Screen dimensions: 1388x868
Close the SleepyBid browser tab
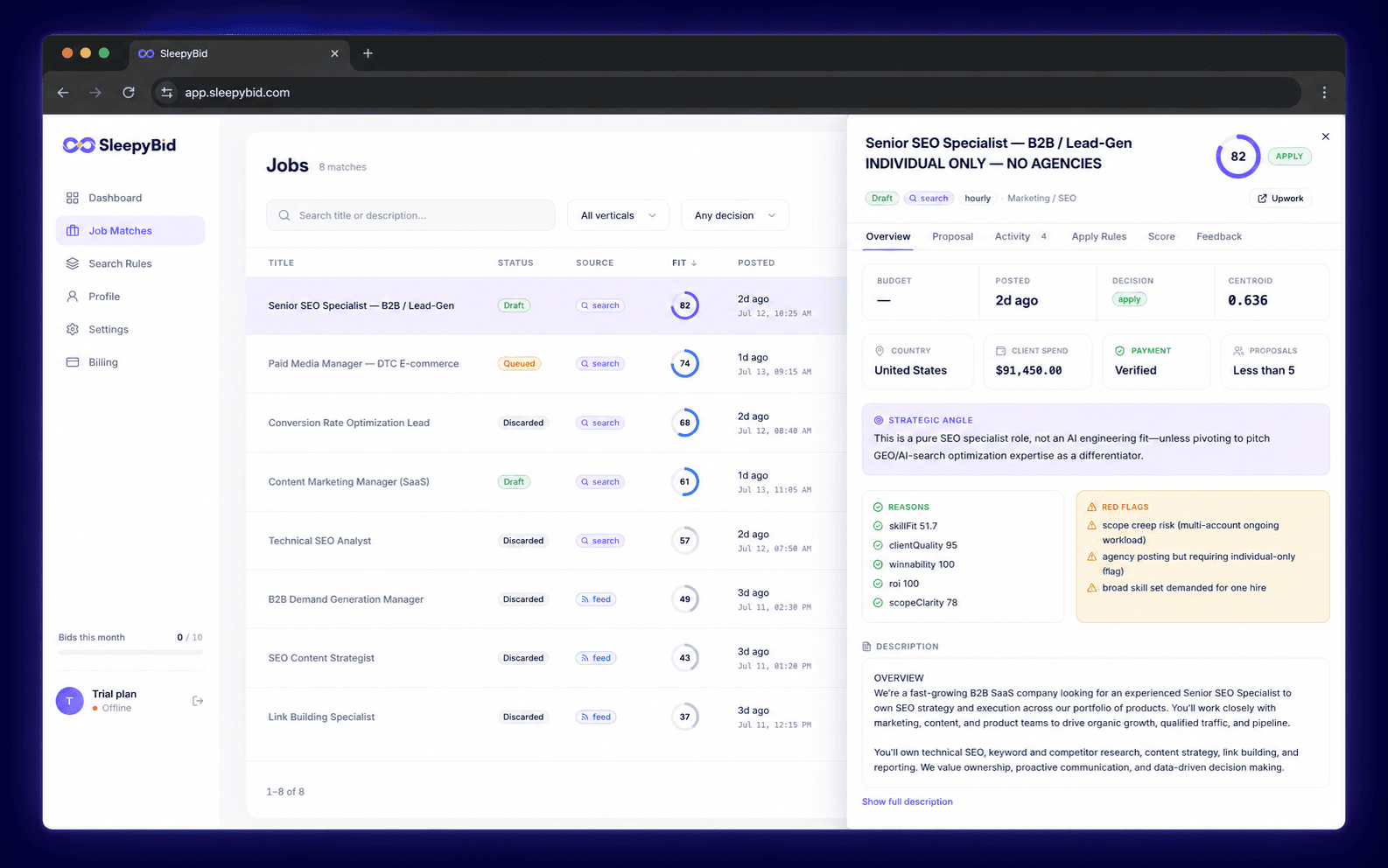(334, 53)
